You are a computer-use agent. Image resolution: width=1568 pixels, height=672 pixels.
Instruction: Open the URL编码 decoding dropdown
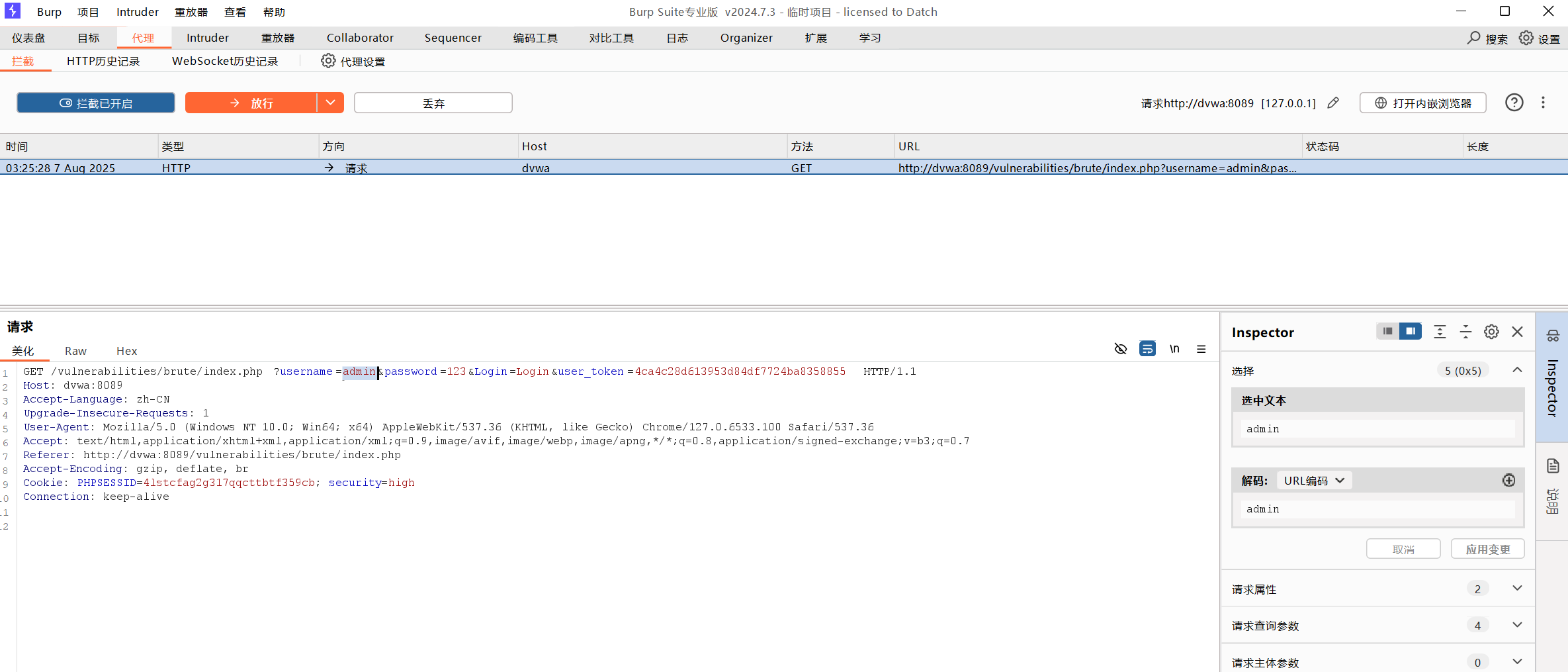tap(1314, 481)
